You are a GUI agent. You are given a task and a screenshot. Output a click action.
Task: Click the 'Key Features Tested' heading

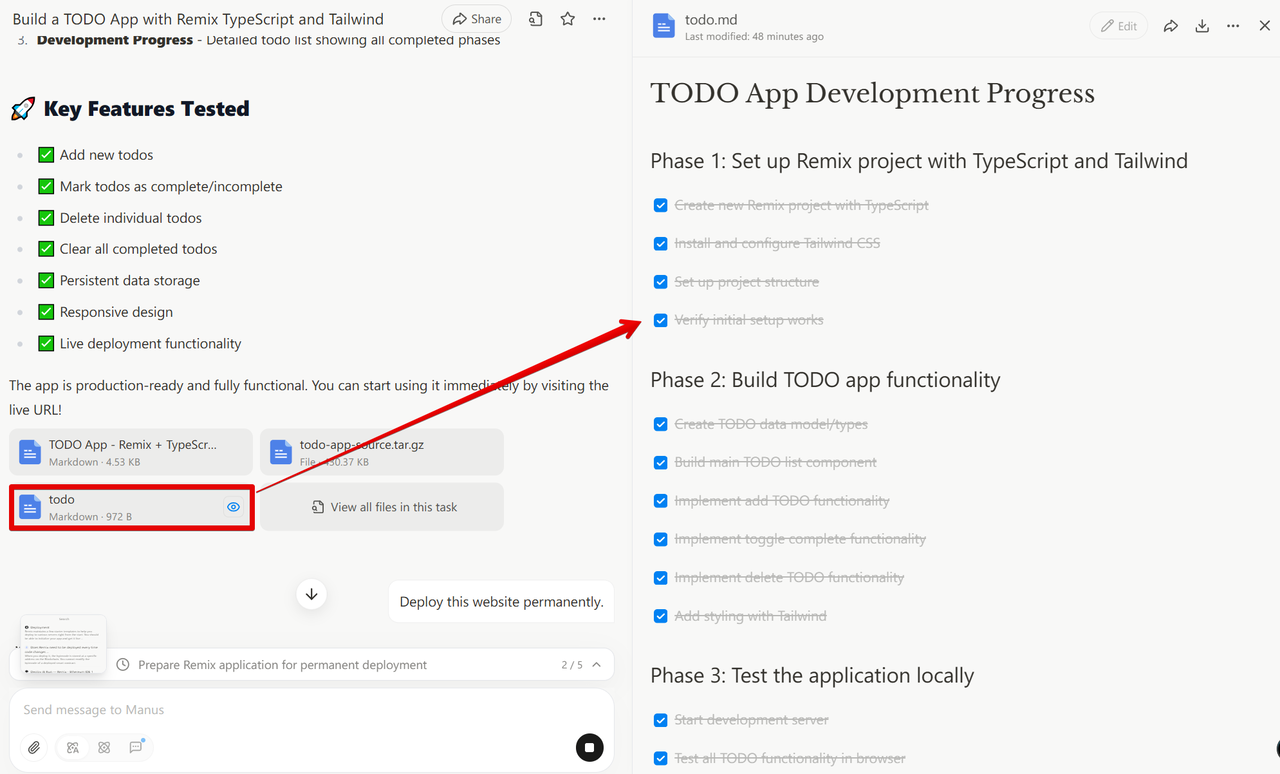coord(146,109)
